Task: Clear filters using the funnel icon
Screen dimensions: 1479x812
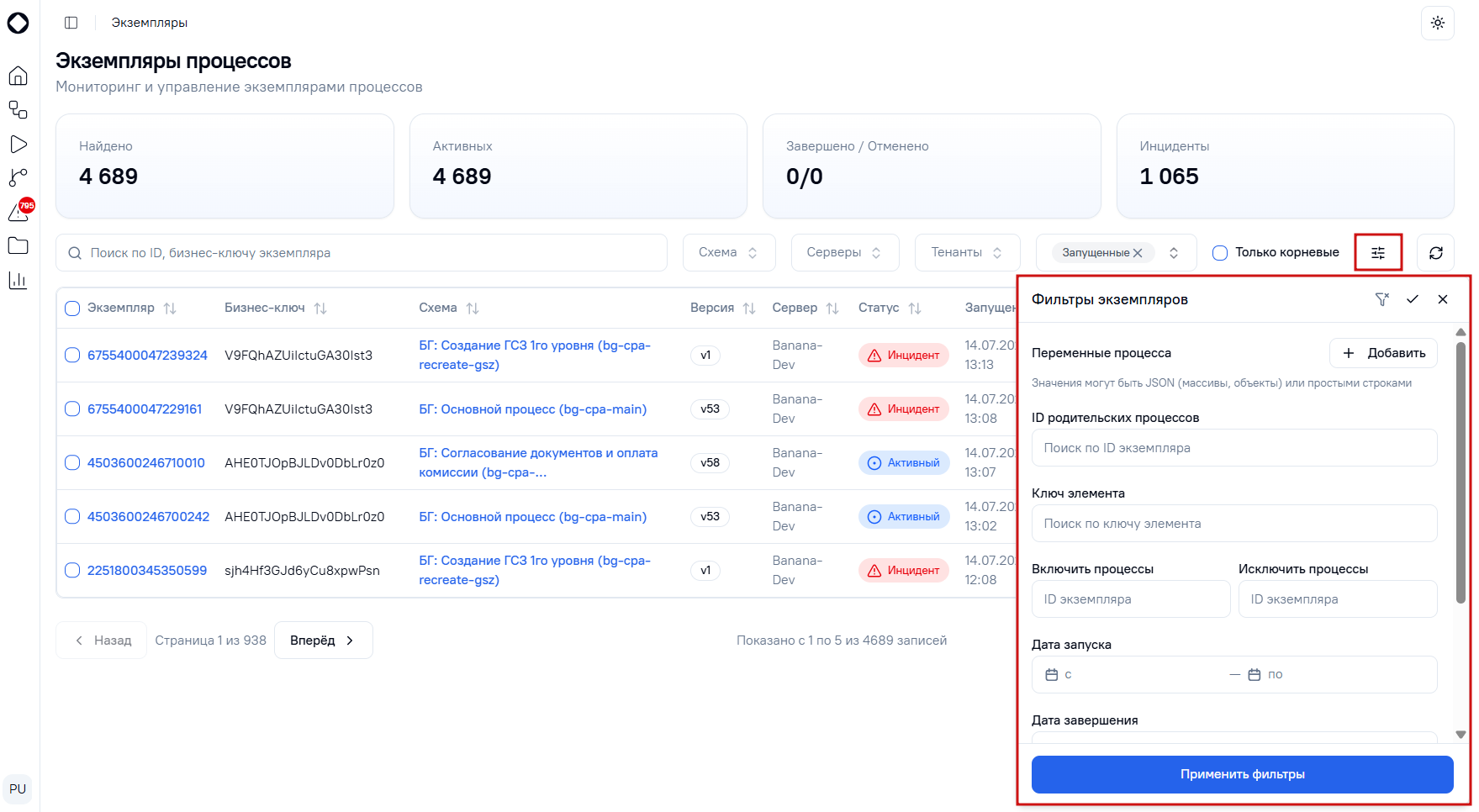Action: (x=1381, y=299)
